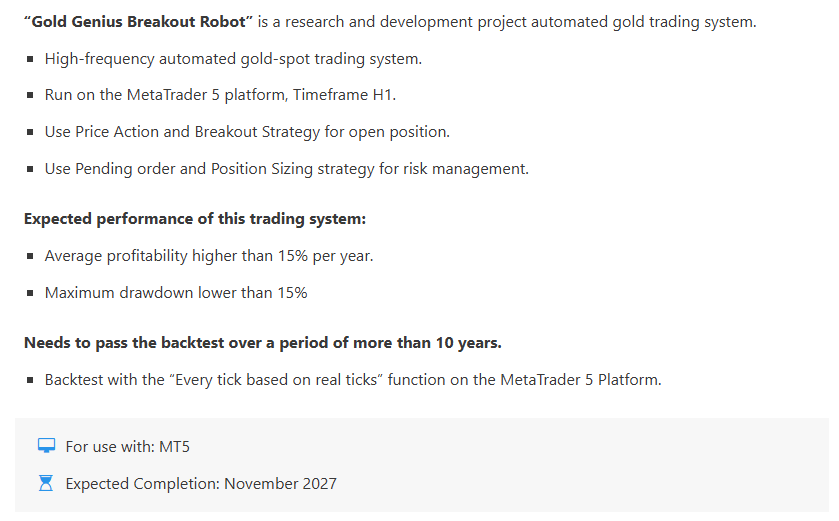Viewport: 839px width, 521px height.
Task: Click the monitor icon beside MT5
Action: point(46,446)
